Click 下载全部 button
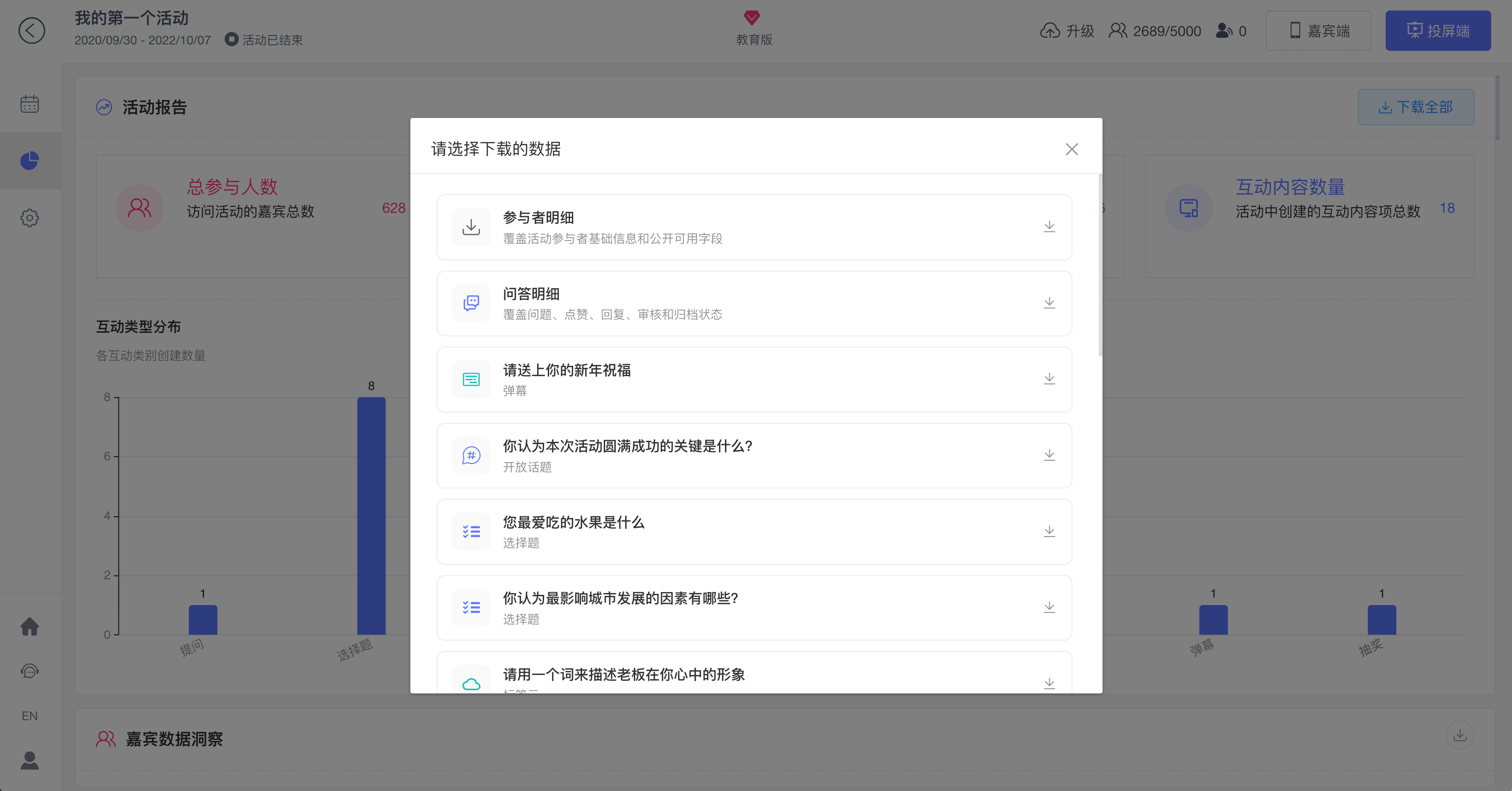 (x=1416, y=107)
